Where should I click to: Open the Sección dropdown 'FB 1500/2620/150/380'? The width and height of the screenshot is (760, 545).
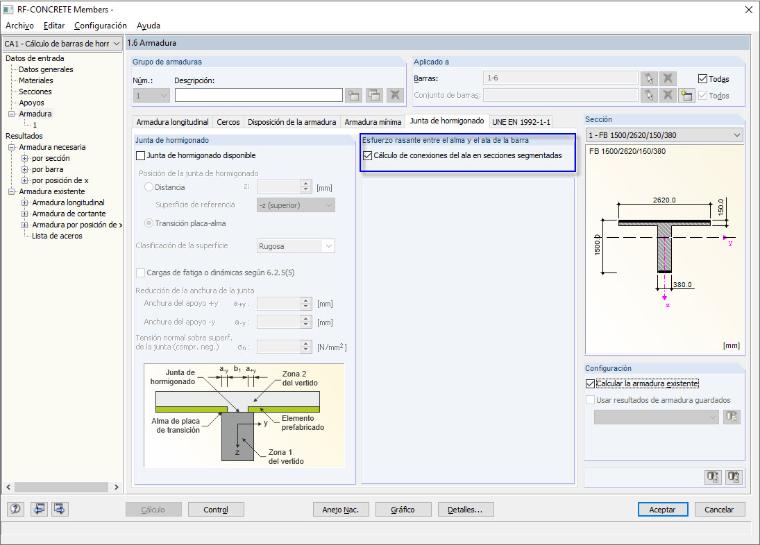(664, 135)
